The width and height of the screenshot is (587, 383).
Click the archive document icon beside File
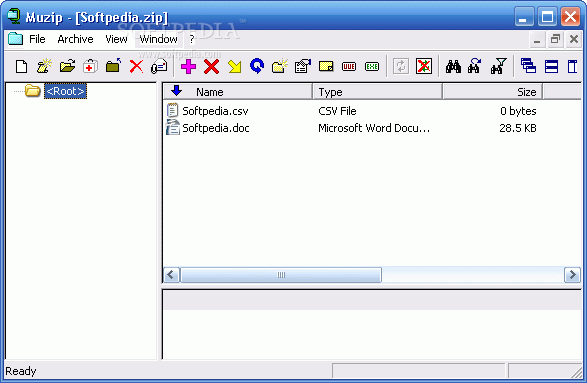15,39
